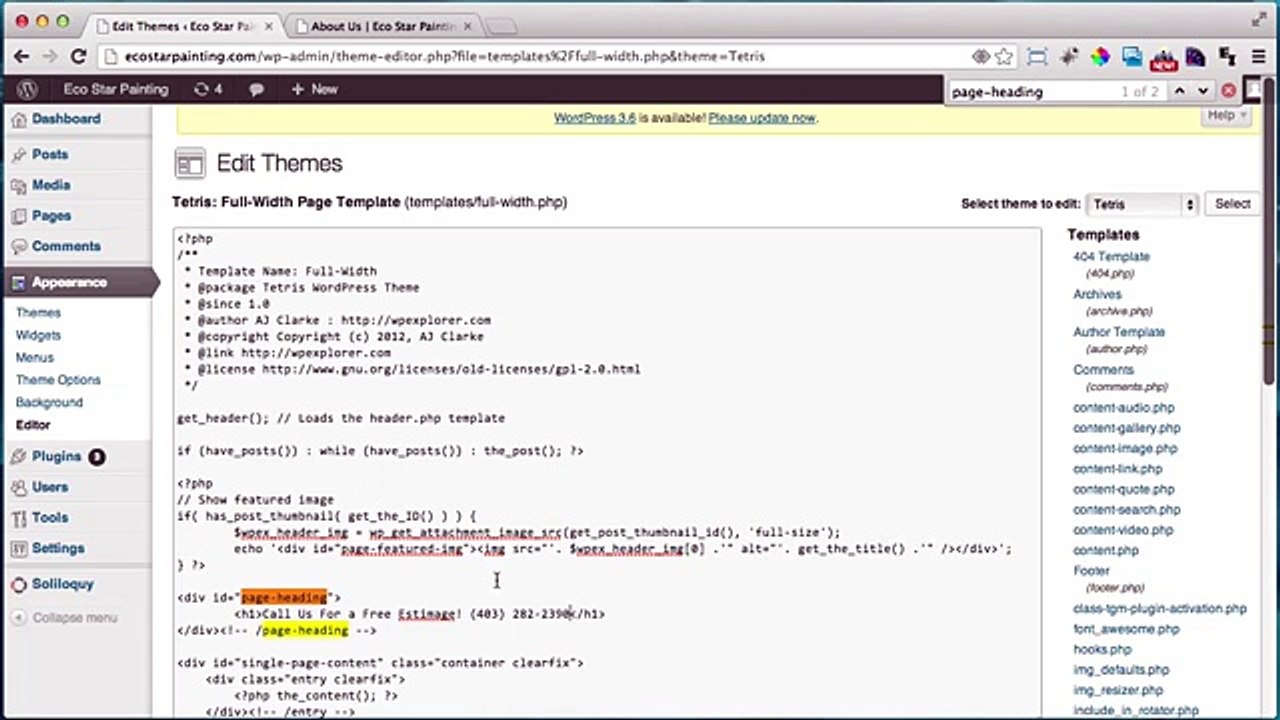Open the Author Template file
The width and height of the screenshot is (1280, 720).
(x=1119, y=332)
